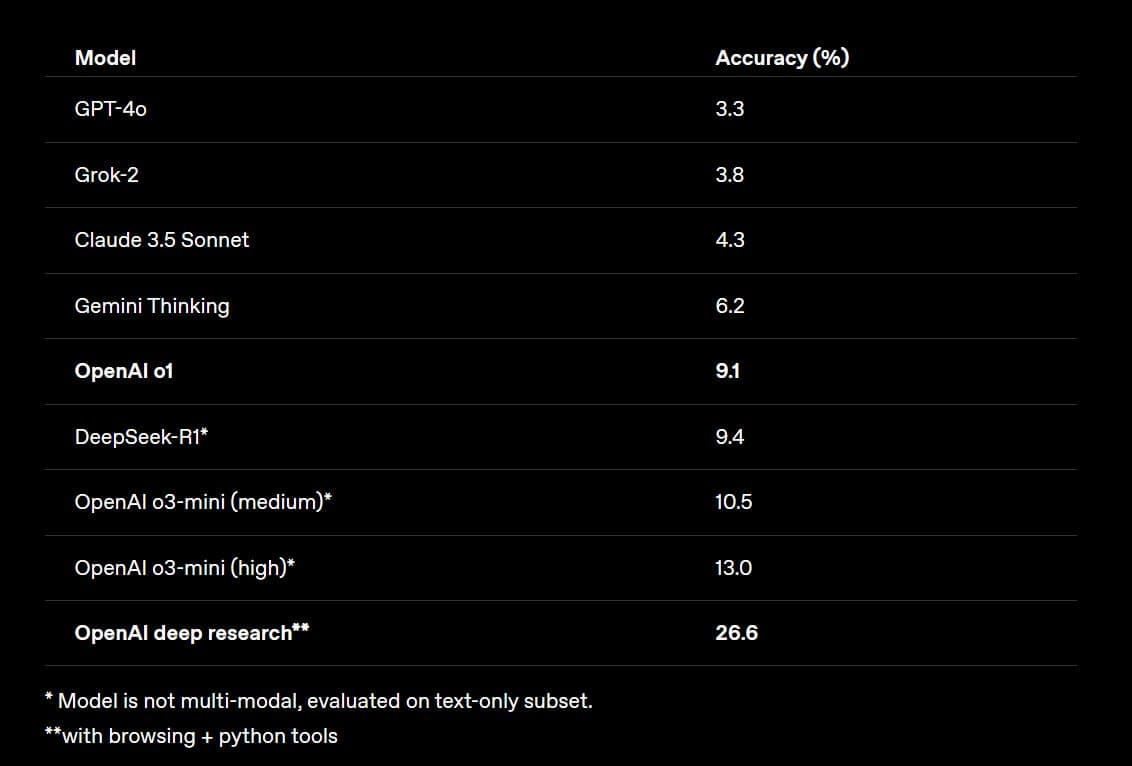This screenshot has width=1132, height=766.
Task: Click the 3.8 accuracy value for Grok-2
Action: 730,175
